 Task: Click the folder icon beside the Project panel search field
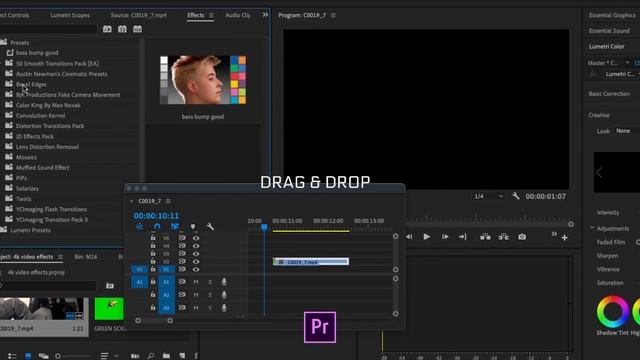110,286
